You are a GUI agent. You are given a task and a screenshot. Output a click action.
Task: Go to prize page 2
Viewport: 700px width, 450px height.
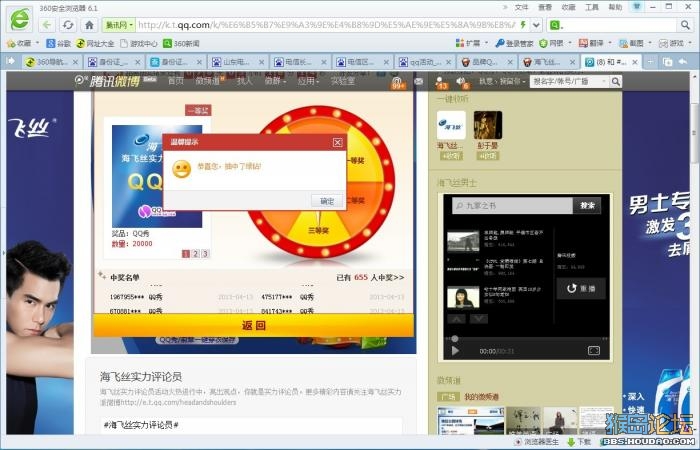(196, 254)
